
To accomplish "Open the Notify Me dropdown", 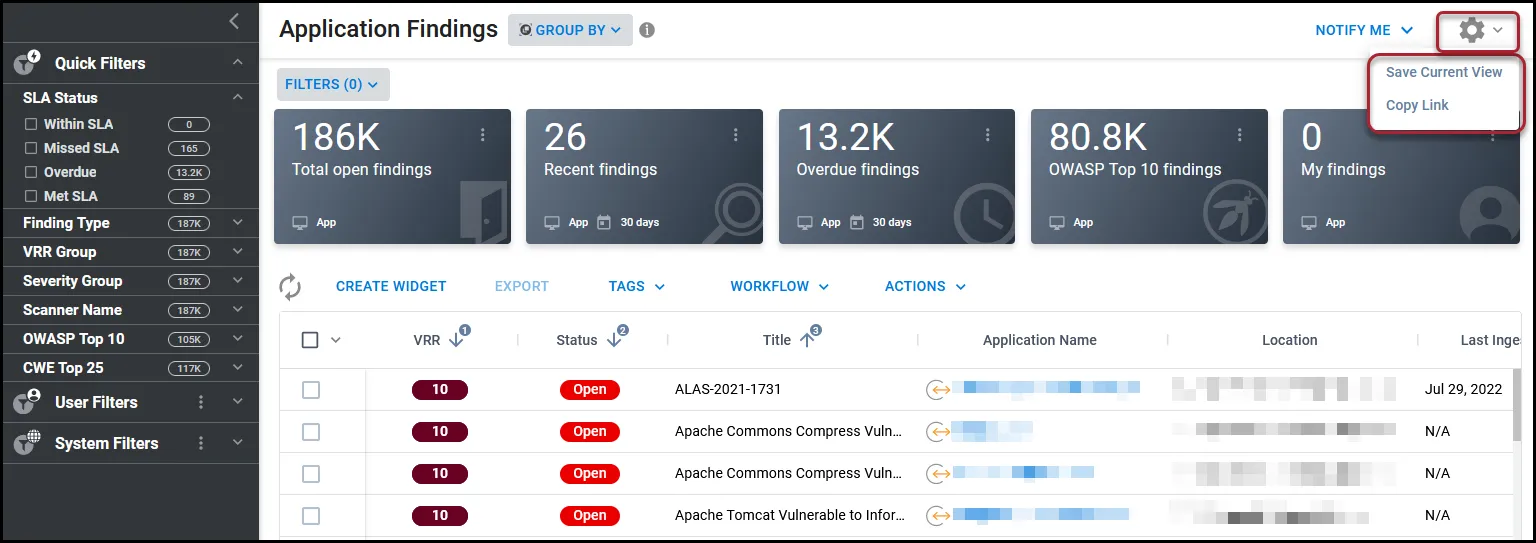I will pos(1364,30).
